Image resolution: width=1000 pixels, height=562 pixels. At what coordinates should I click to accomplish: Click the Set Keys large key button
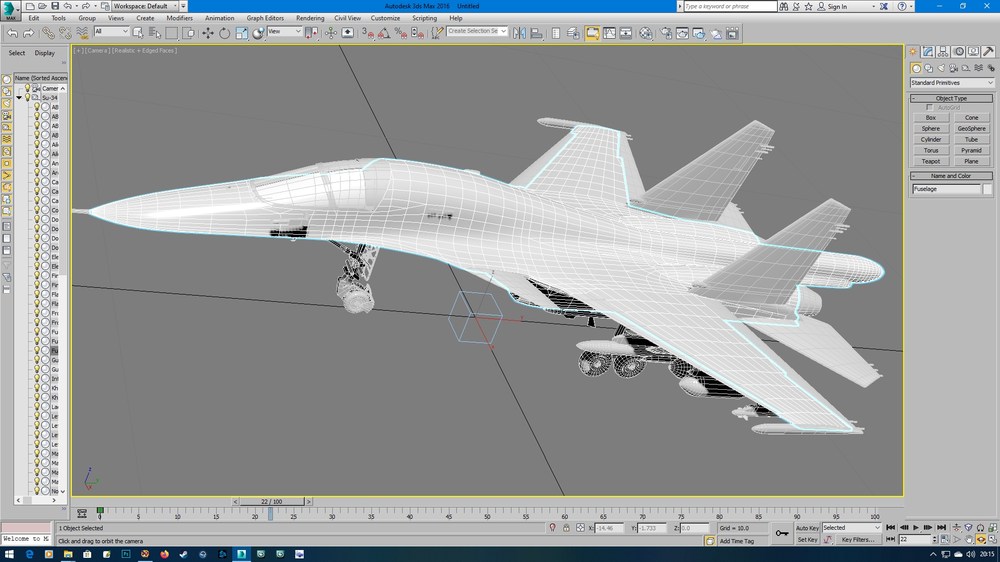[782, 533]
